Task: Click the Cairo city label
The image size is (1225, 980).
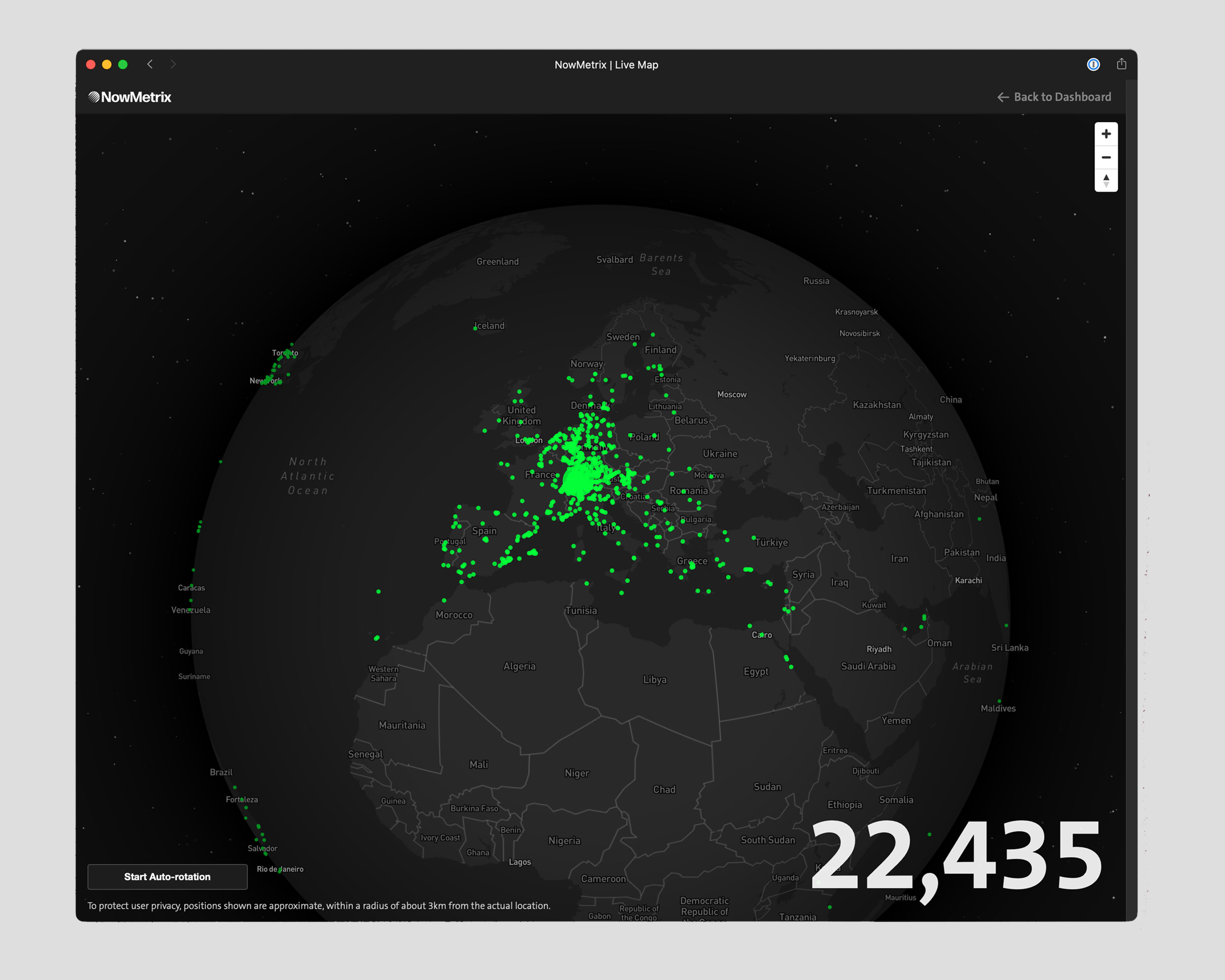Action: pos(761,635)
